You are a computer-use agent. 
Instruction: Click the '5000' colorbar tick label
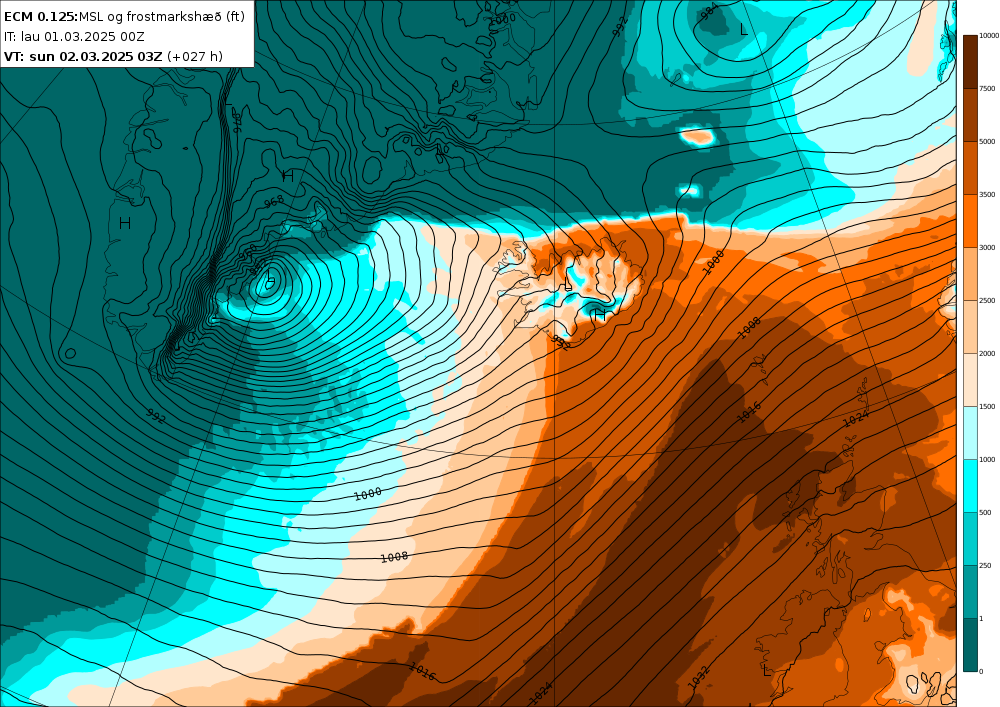tap(987, 142)
